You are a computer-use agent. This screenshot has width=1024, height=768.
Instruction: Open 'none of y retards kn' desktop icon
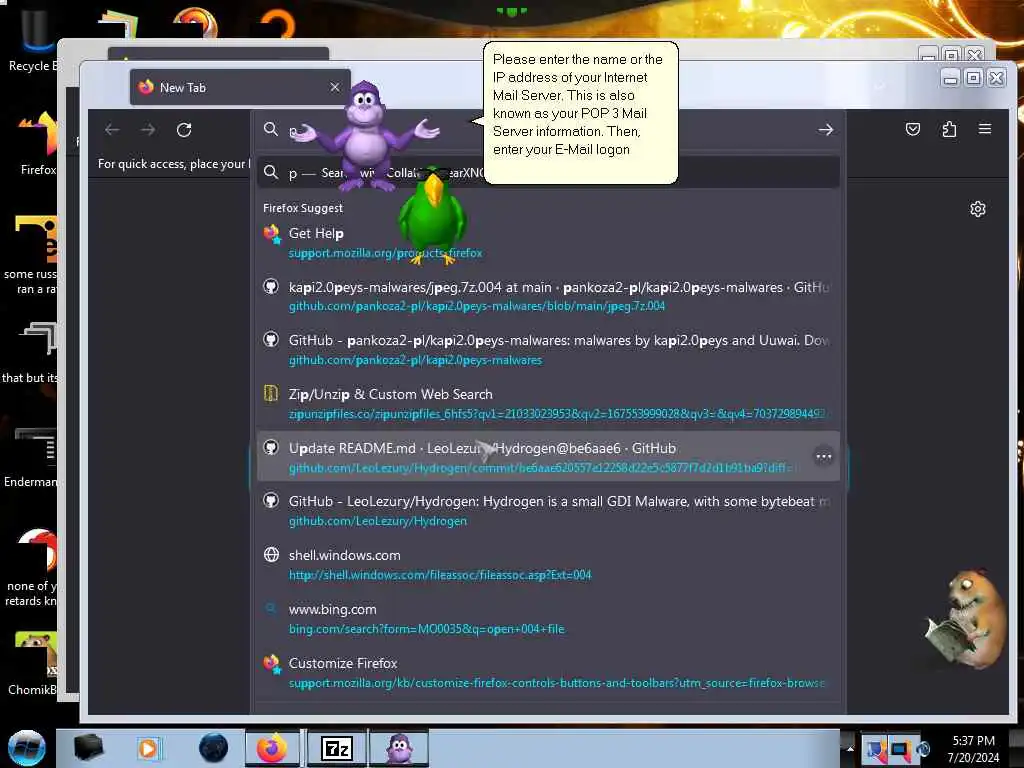[31, 567]
